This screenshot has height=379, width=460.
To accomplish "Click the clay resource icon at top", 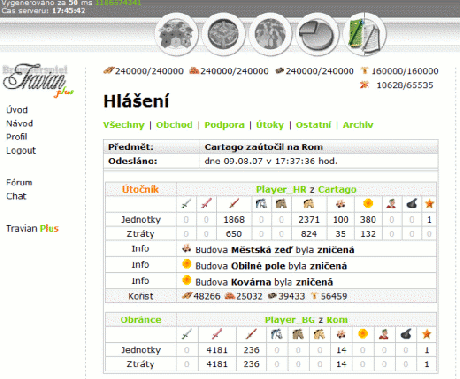I will tap(194, 71).
